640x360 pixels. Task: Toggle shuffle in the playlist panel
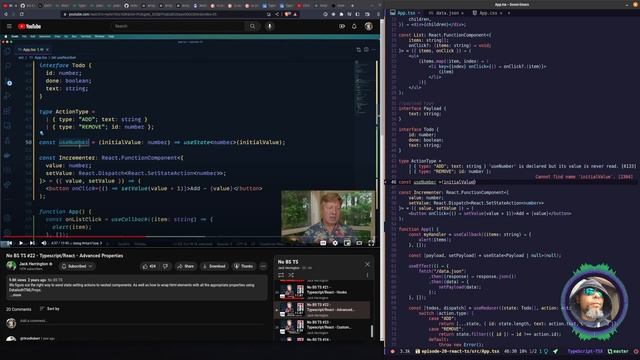[291, 275]
